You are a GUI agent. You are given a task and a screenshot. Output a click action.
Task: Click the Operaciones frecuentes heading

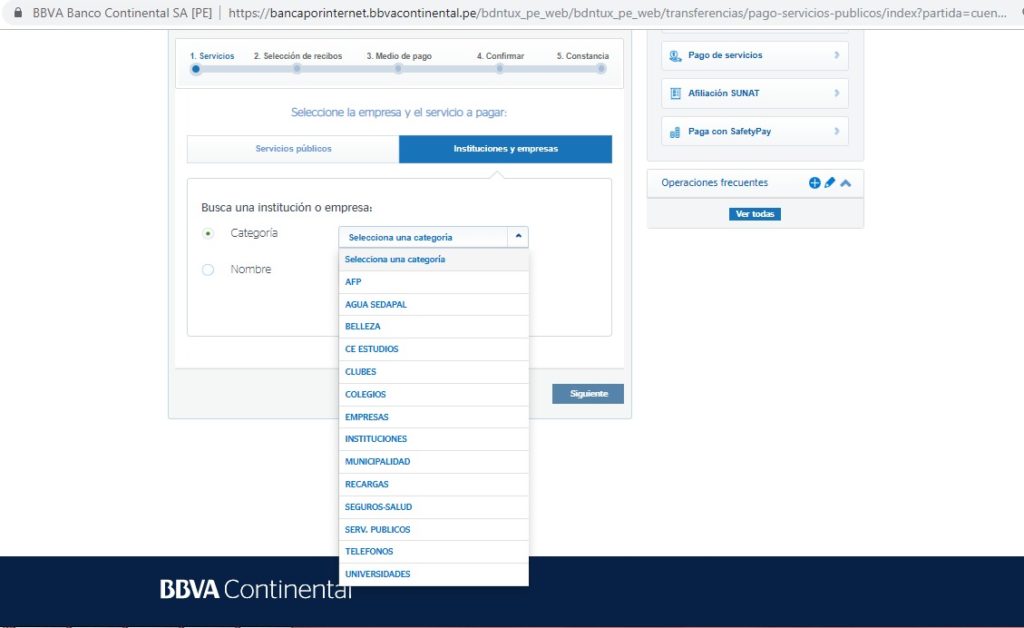pyautogui.click(x=714, y=183)
